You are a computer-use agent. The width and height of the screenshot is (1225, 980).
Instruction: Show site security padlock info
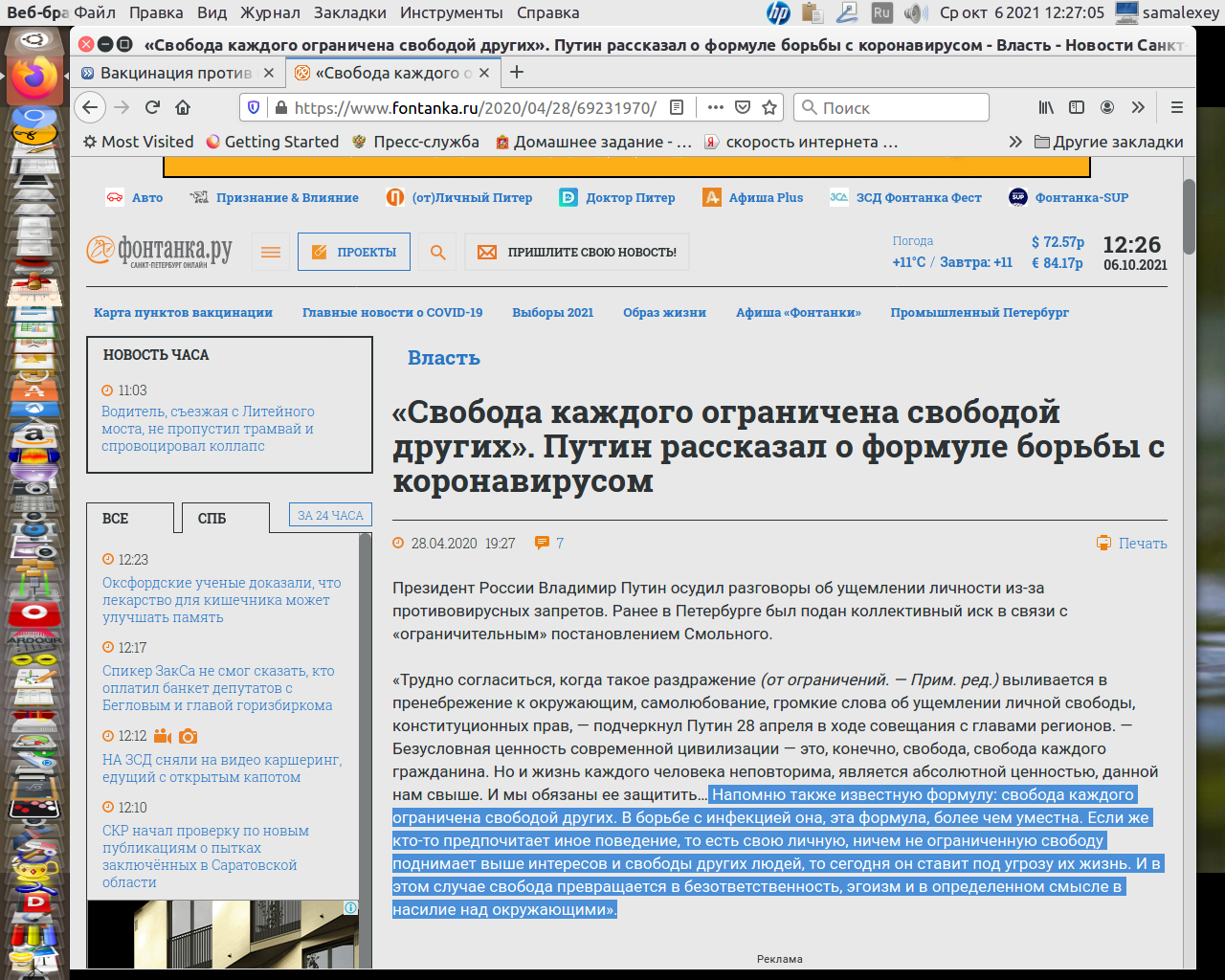(x=280, y=107)
